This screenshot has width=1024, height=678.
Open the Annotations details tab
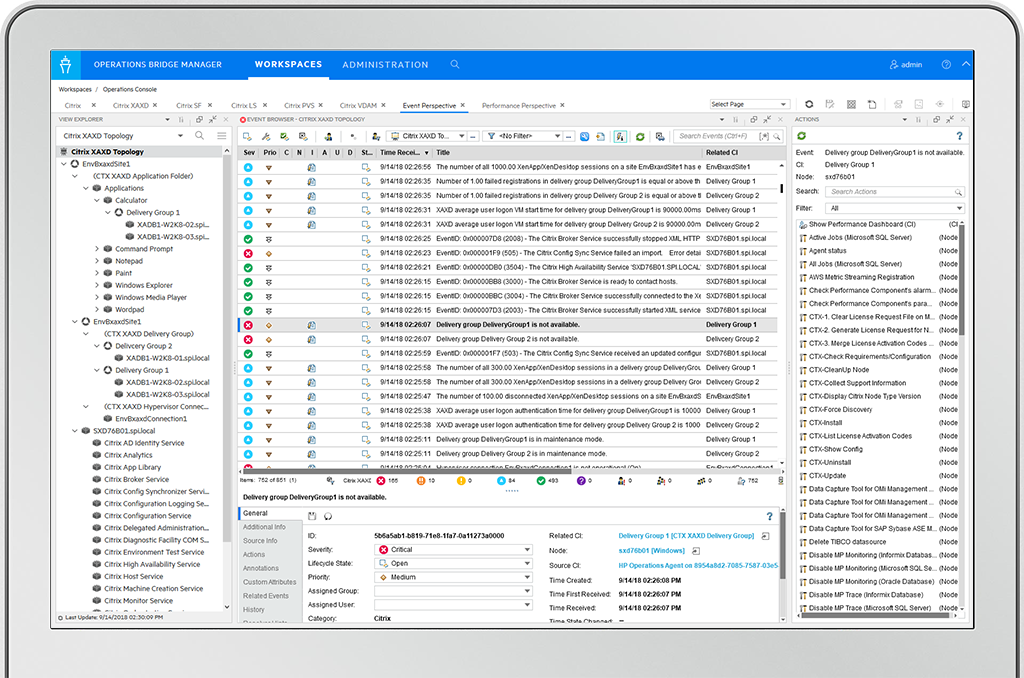261,568
